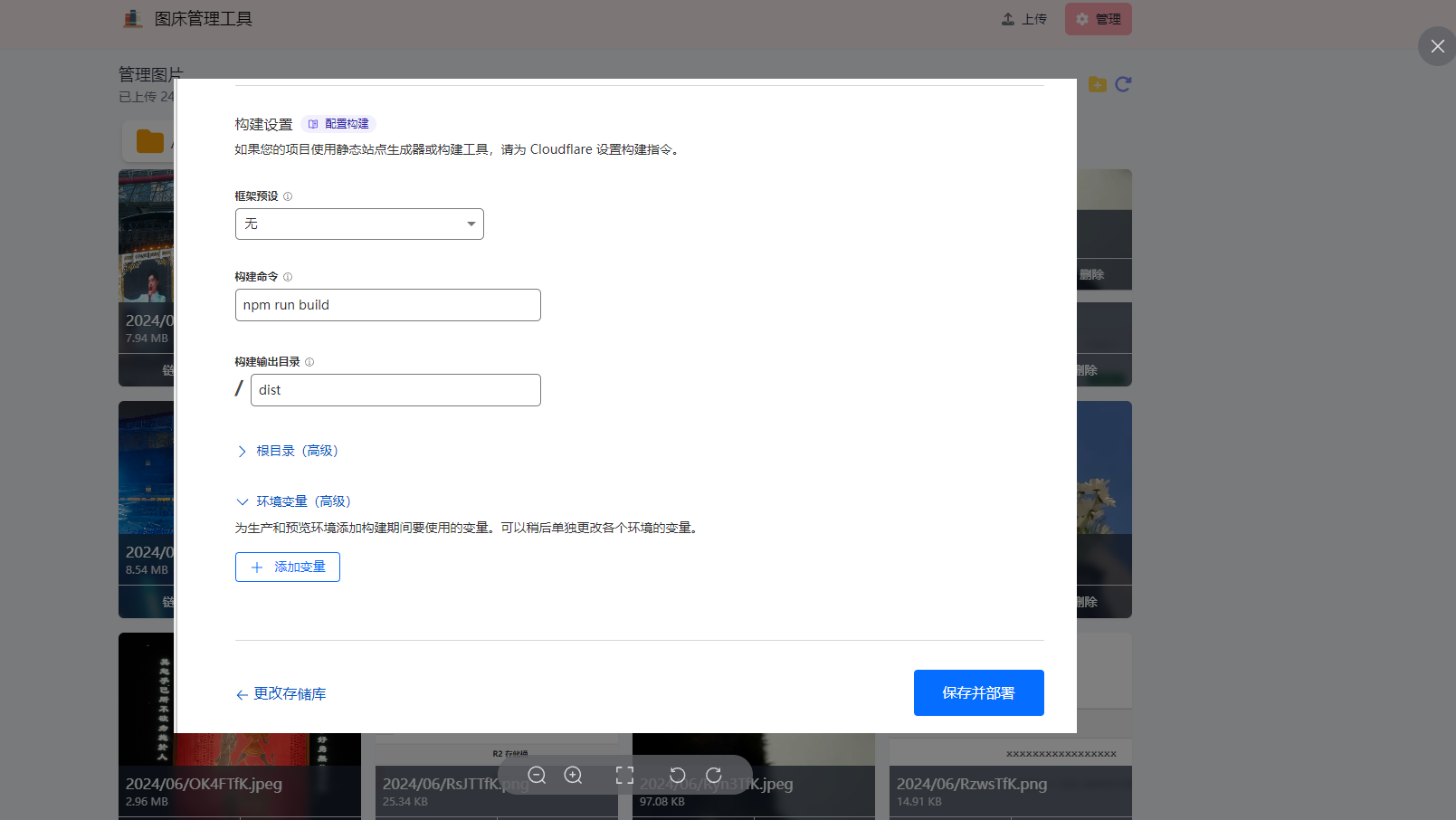Rotate image clockwise
This screenshot has width=1456, height=820.
pyautogui.click(x=714, y=775)
